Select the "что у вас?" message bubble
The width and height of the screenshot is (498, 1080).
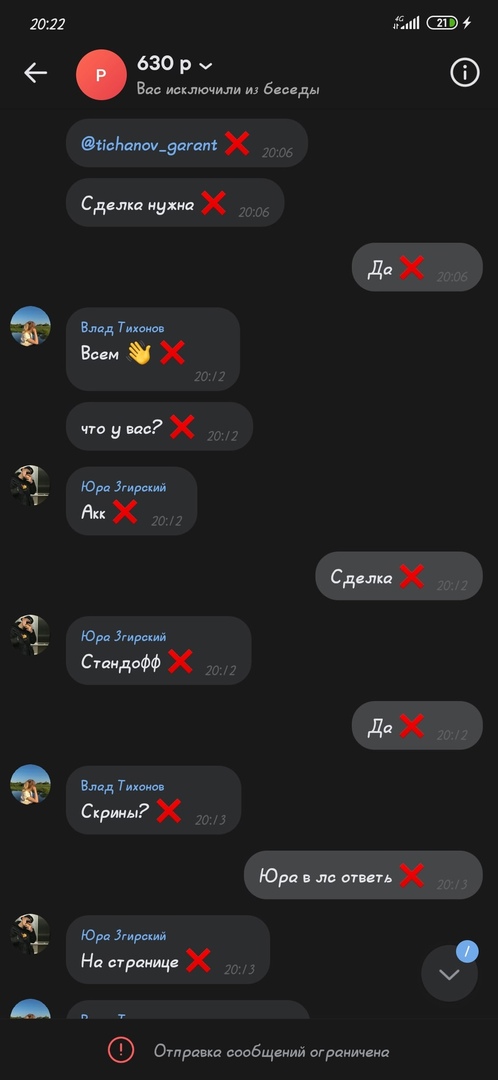[159, 426]
